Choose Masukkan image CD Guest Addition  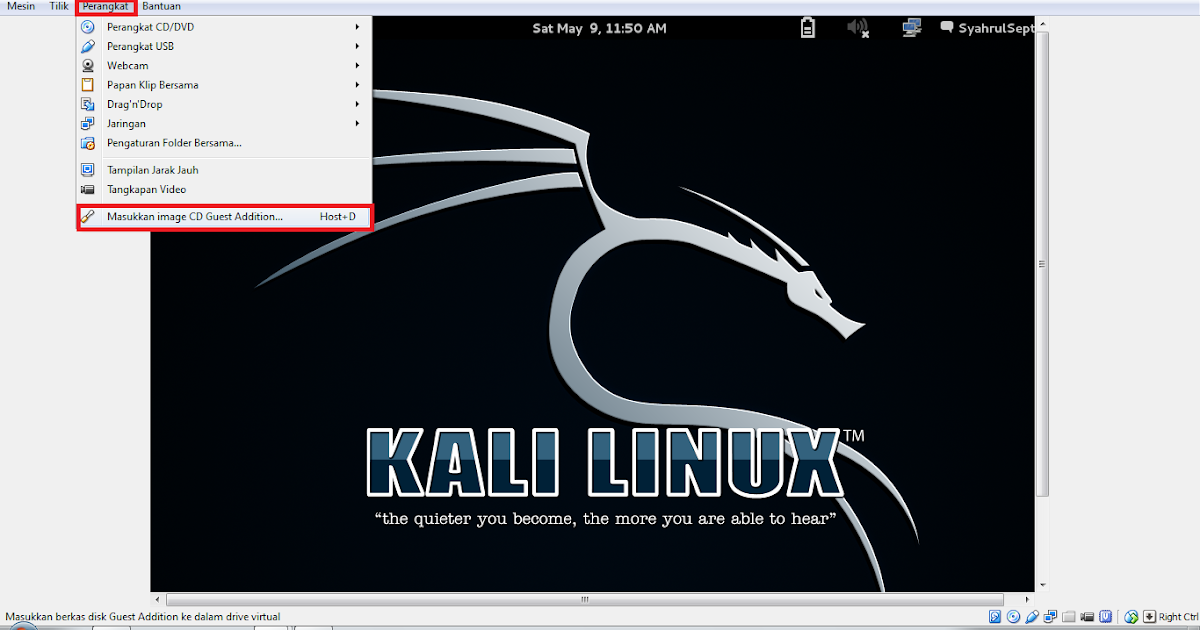[223, 217]
